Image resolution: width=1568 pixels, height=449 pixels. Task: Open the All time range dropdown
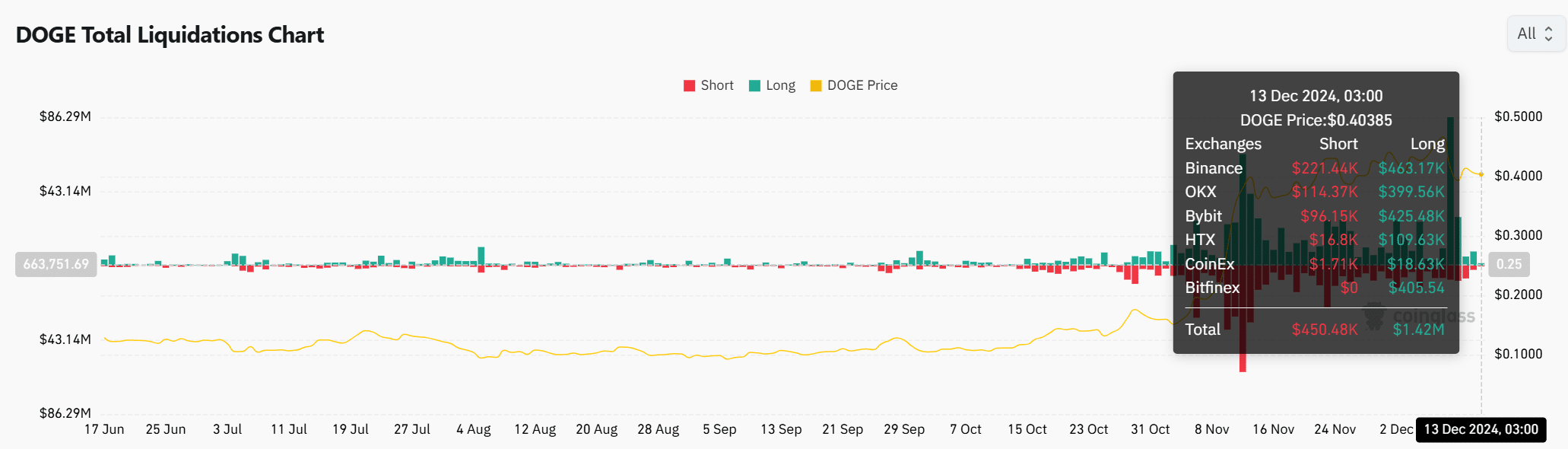[1535, 33]
